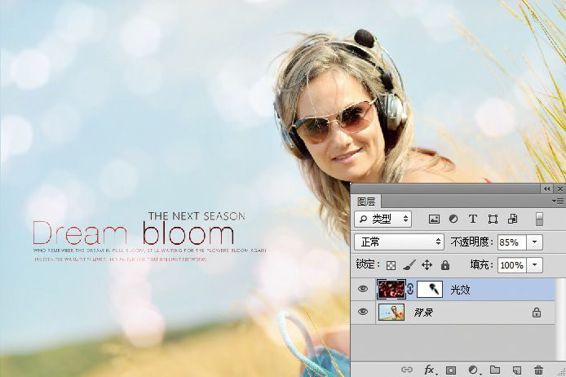Open the 类型 filter type dropdown

coord(383,219)
